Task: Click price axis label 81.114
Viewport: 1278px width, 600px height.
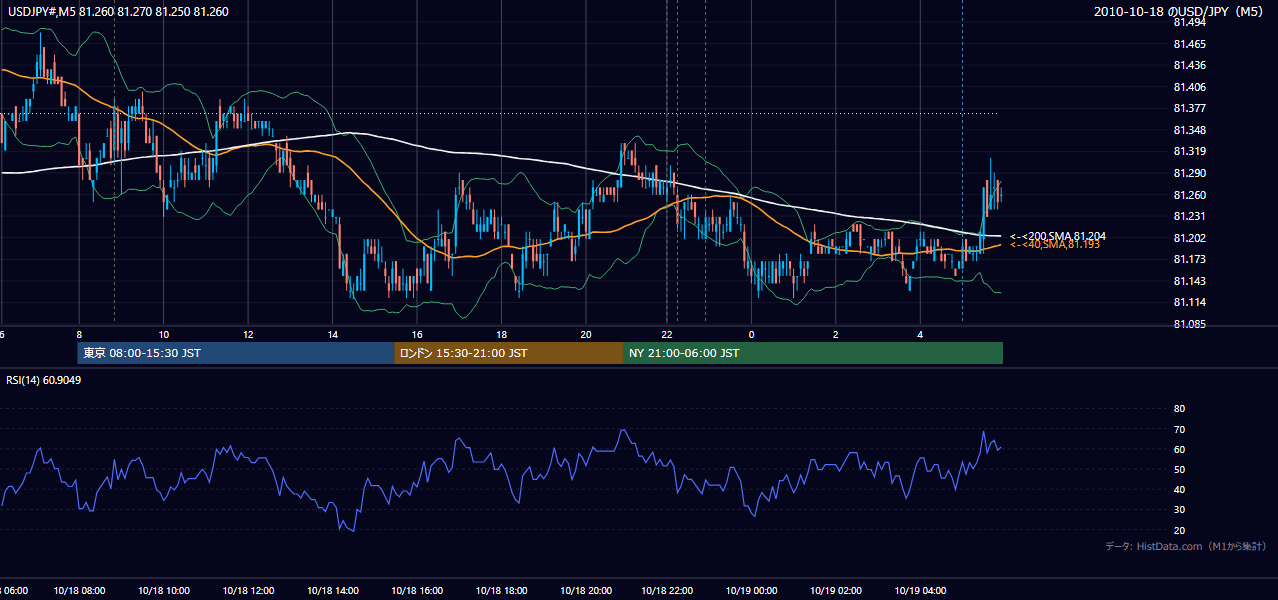Action: [x=1189, y=302]
